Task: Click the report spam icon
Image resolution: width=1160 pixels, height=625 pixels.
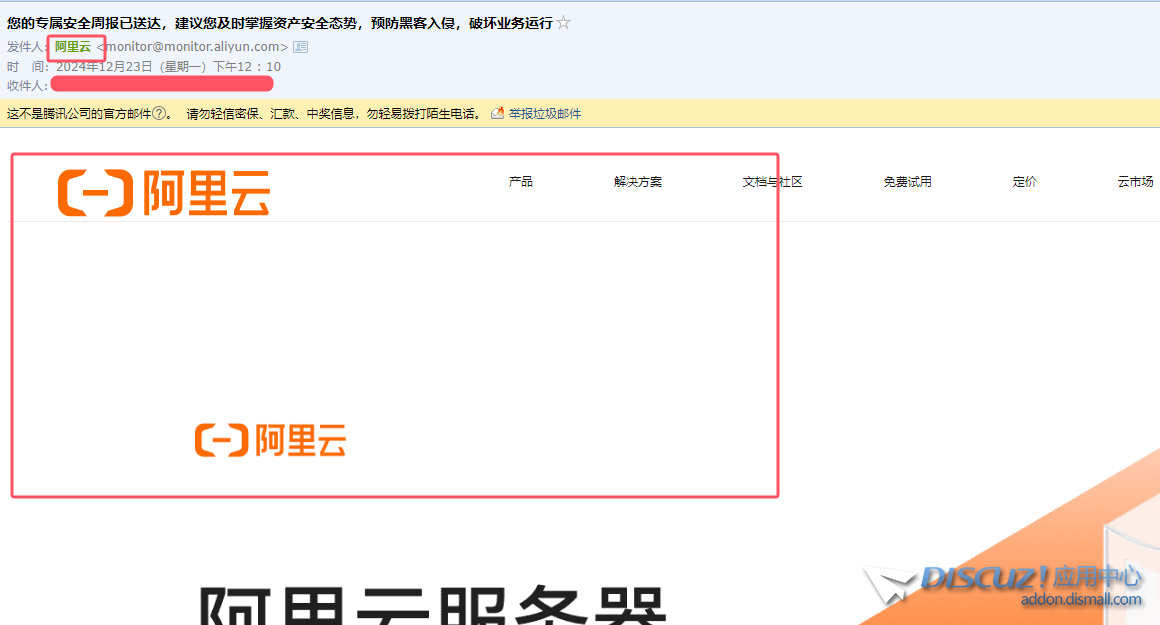Action: (498, 113)
